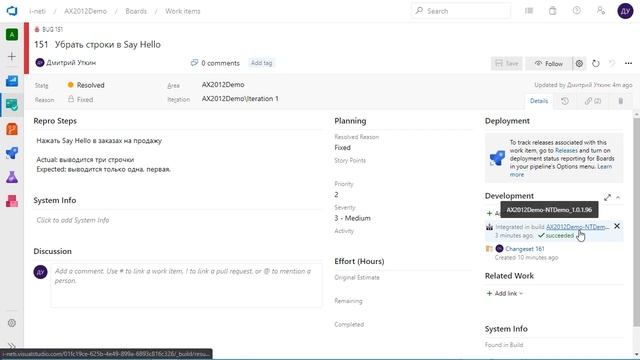Edit the Area AX2012Demo field

223,84
